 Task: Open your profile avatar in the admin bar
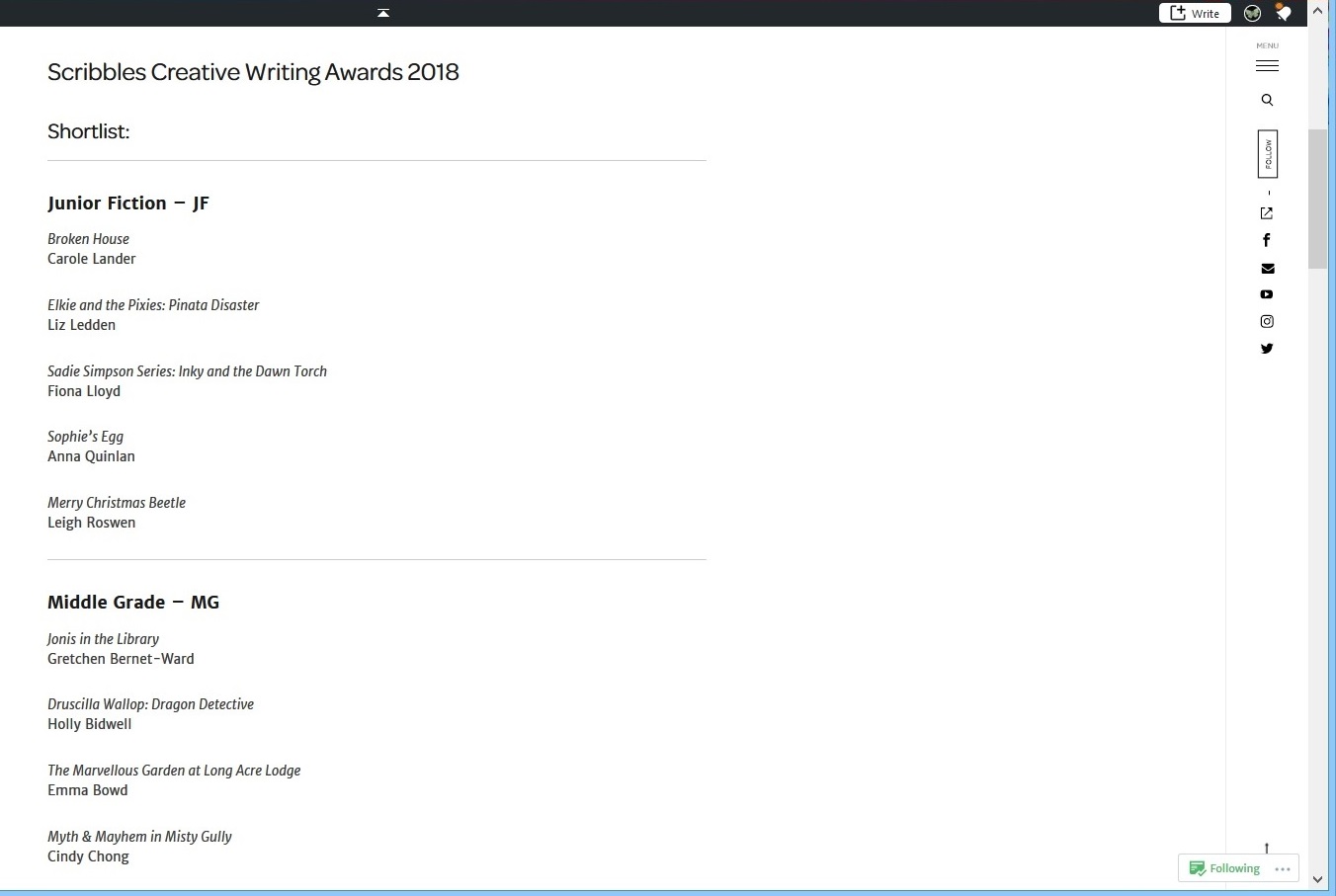[1252, 13]
